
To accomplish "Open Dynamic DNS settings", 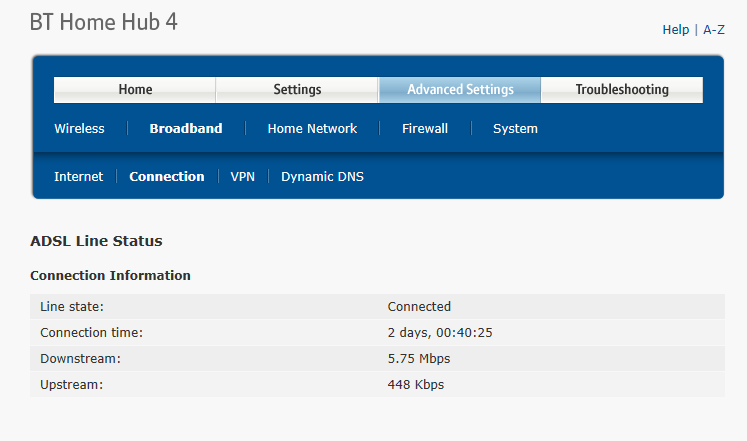I will pos(322,177).
